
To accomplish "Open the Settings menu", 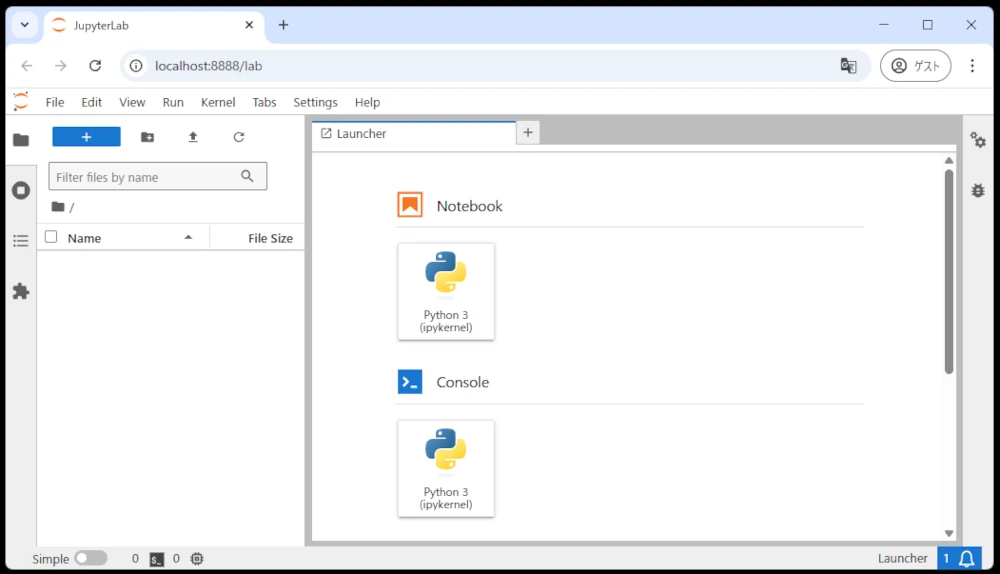I will pos(315,102).
